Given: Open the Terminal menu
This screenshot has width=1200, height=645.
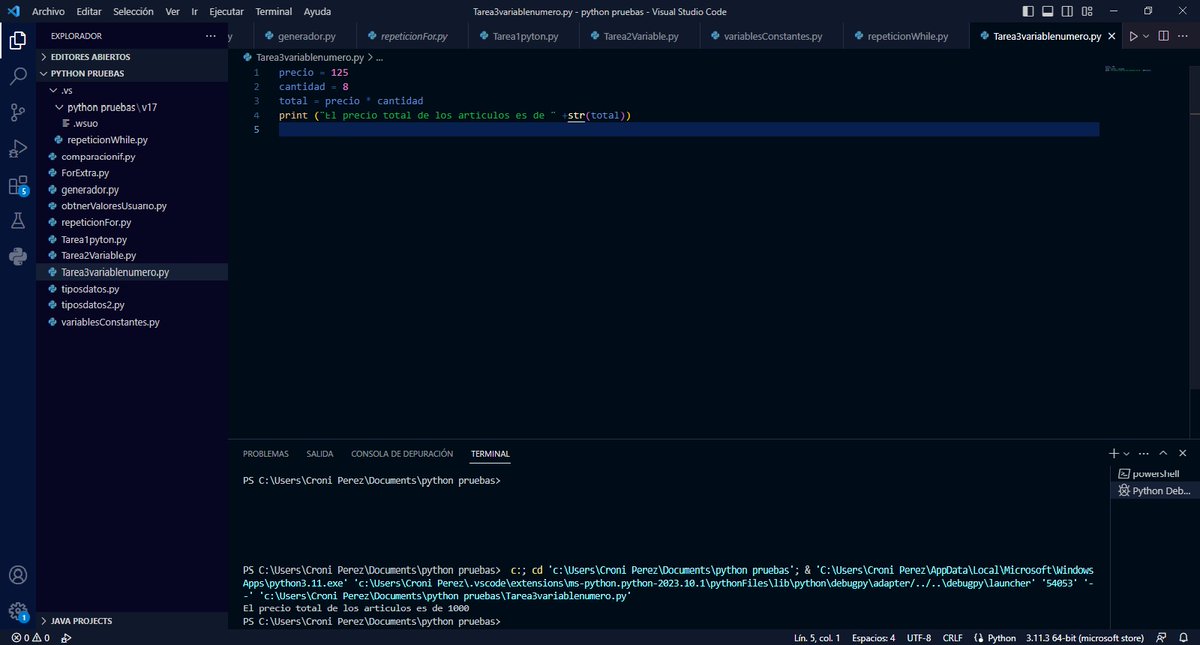Looking at the screenshot, I should (274, 11).
